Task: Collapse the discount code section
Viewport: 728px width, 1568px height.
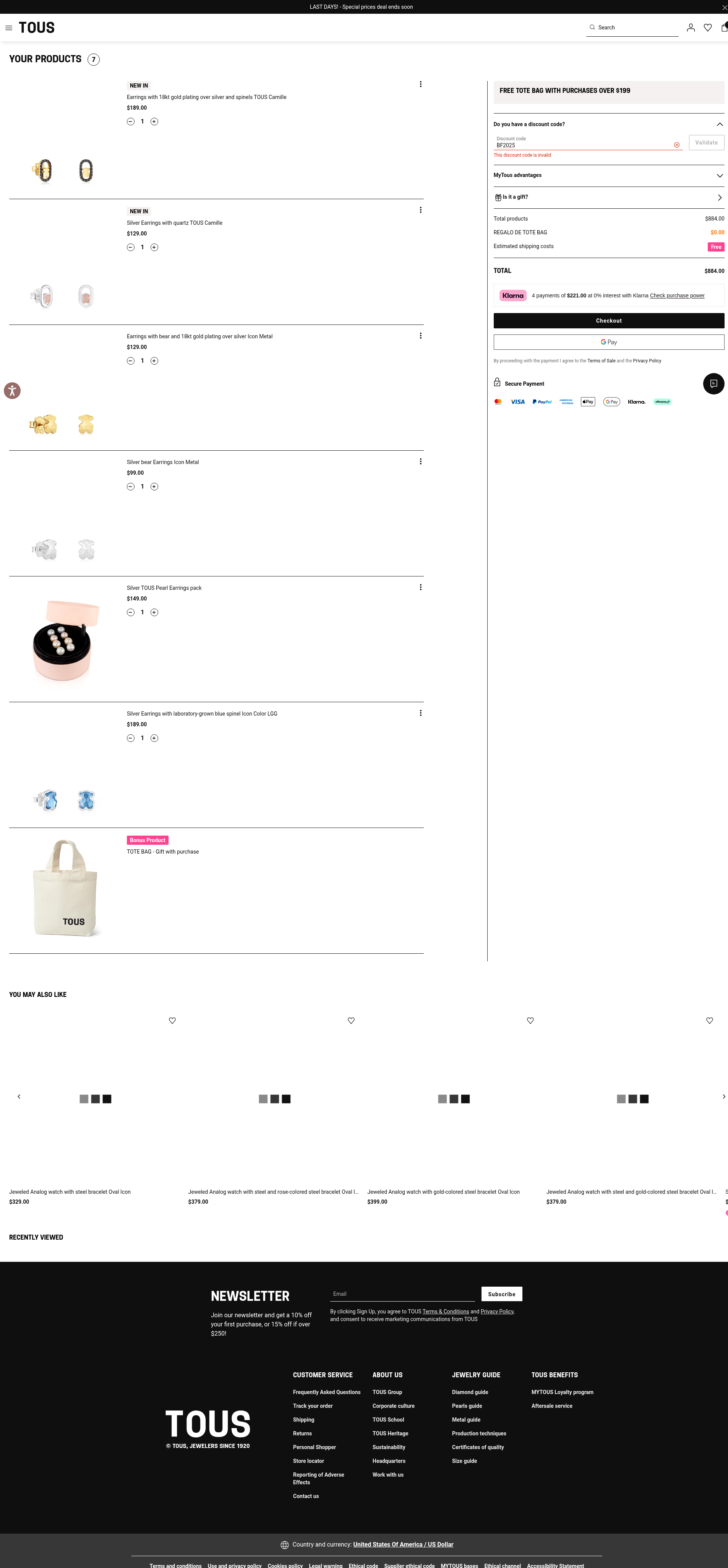Action: (x=720, y=124)
